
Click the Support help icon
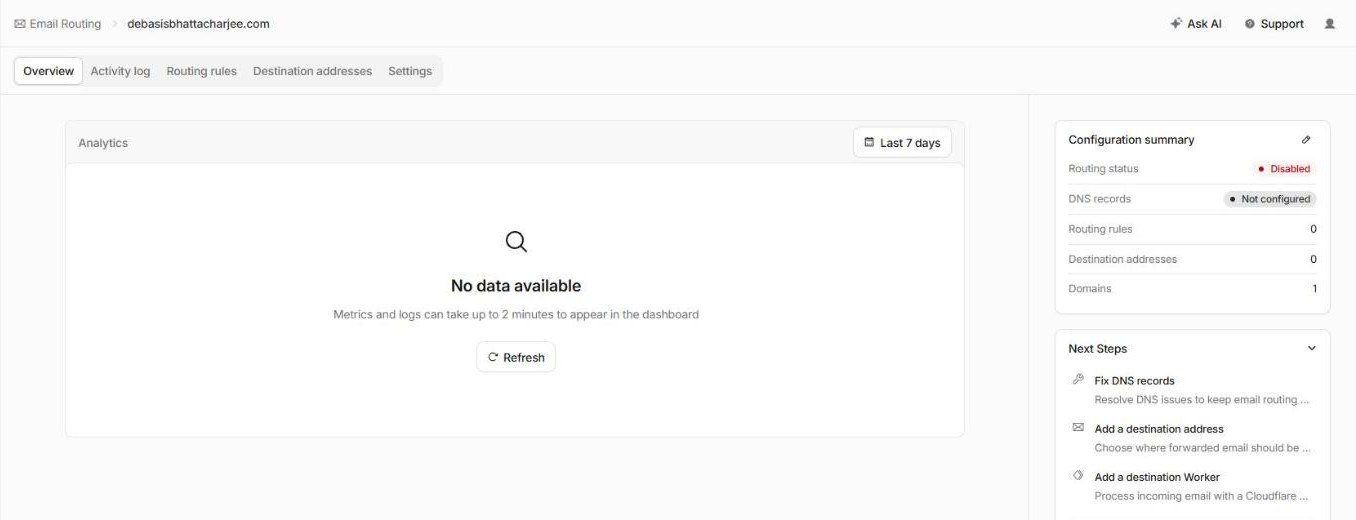pyautogui.click(x=1249, y=24)
